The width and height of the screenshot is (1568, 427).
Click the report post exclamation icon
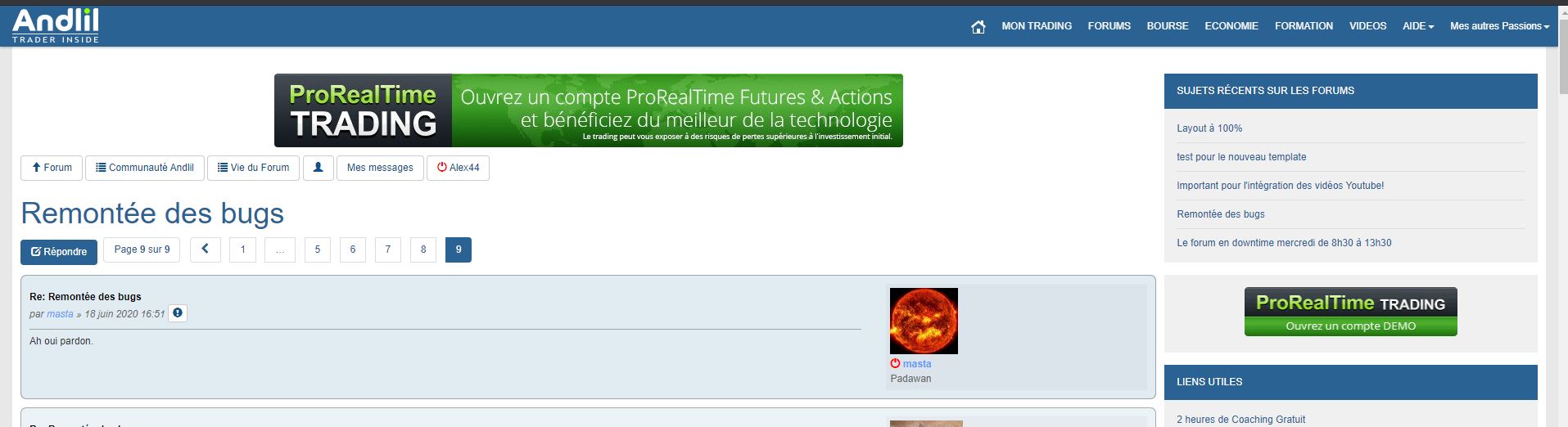point(178,313)
